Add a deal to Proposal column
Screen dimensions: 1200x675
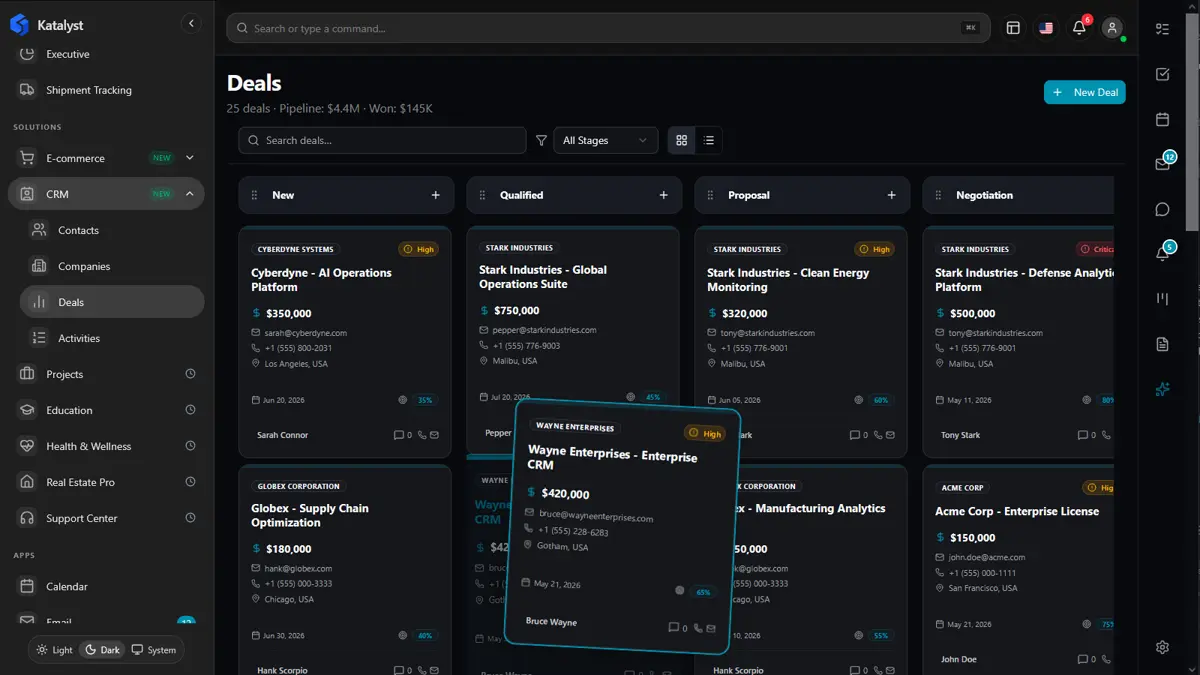coord(891,195)
